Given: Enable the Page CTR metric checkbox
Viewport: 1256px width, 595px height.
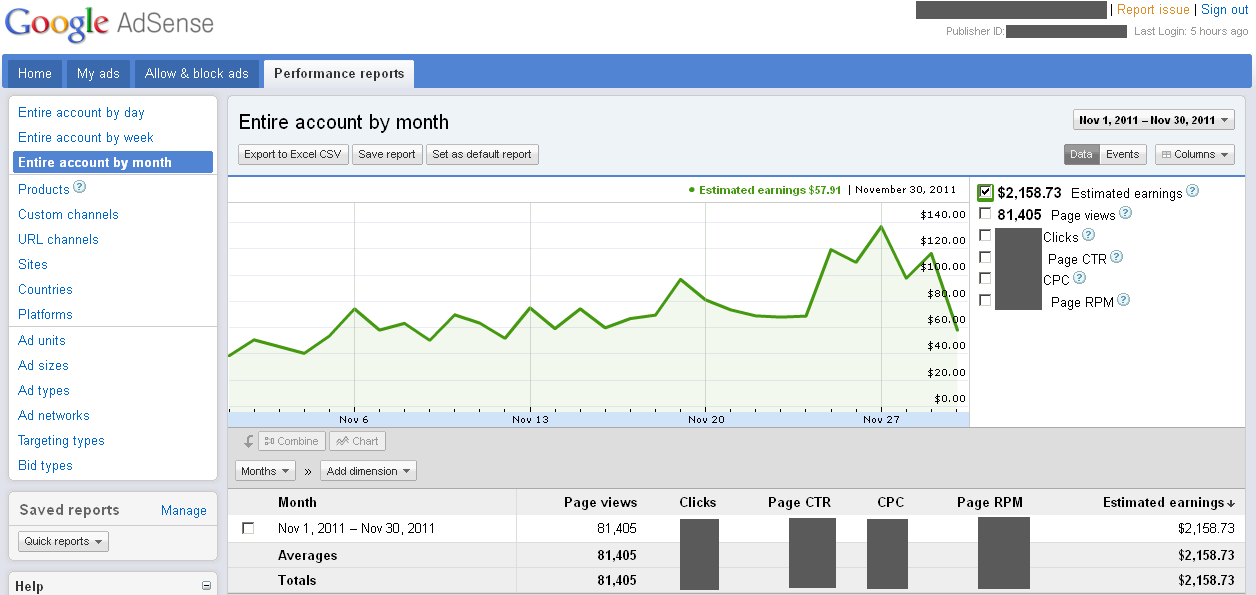Looking at the screenshot, I should (986, 258).
